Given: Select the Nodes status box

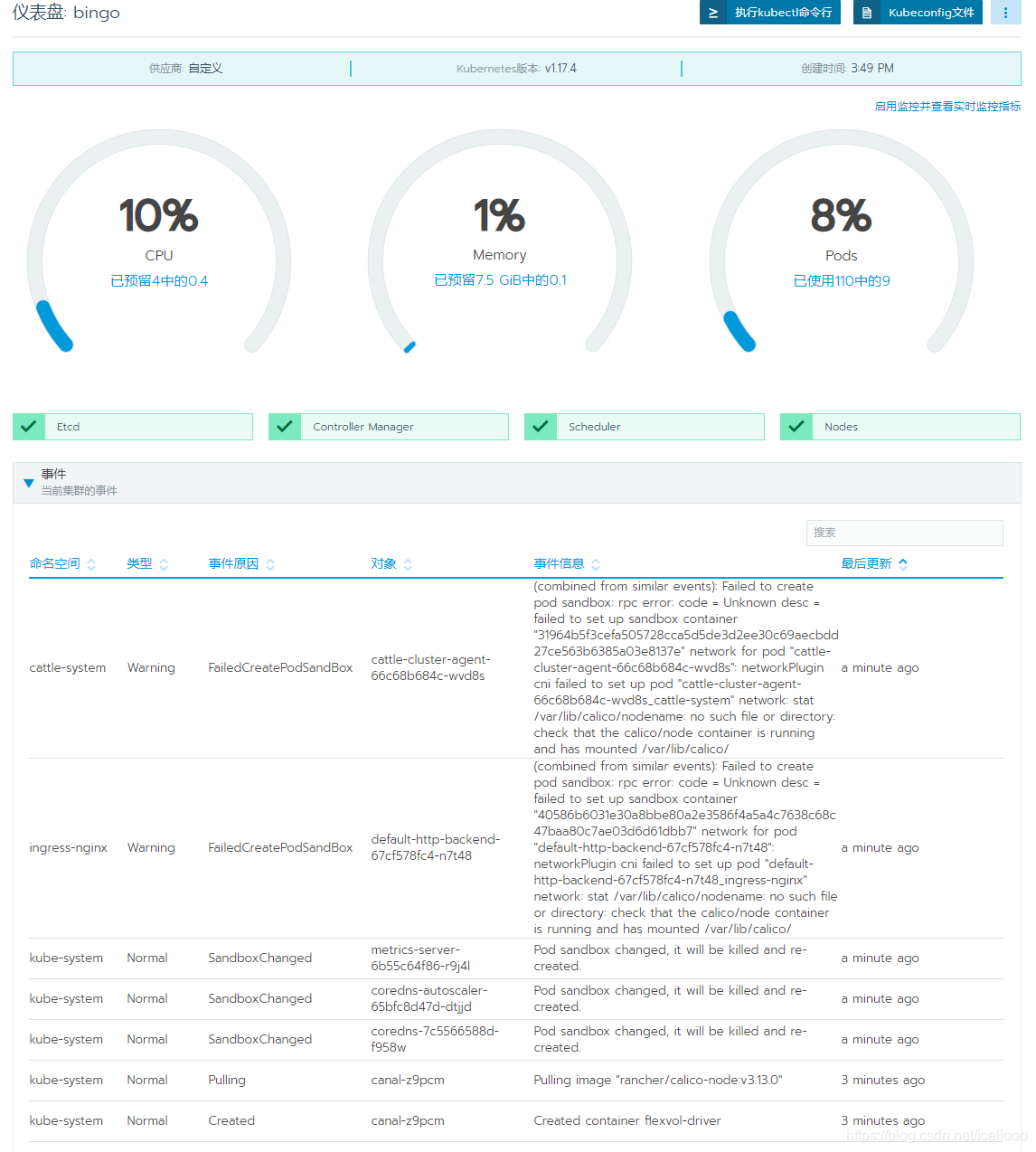Looking at the screenshot, I should click(900, 427).
